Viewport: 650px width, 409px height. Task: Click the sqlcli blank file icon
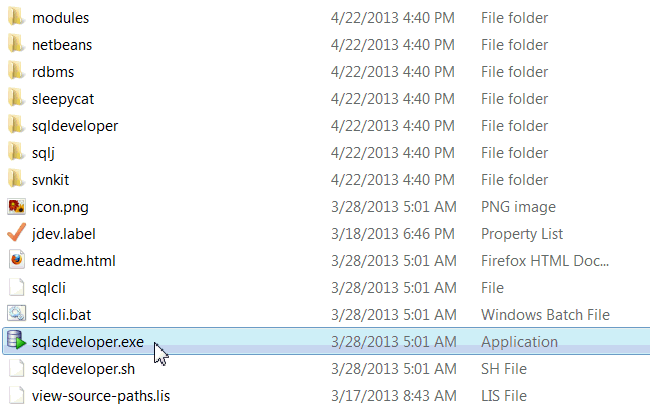[15, 287]
